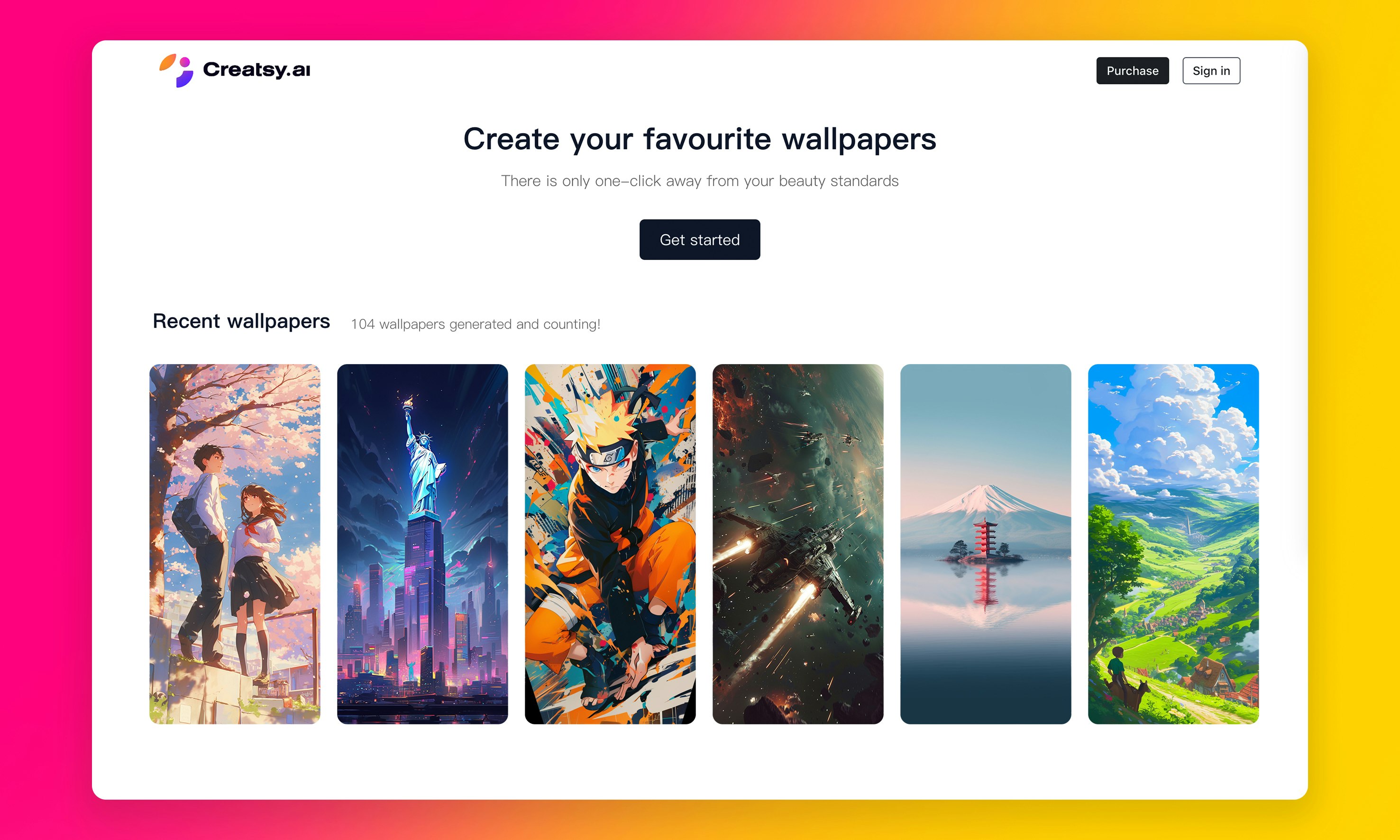Click the Creatsy.ai brand name text

point(256,70)
